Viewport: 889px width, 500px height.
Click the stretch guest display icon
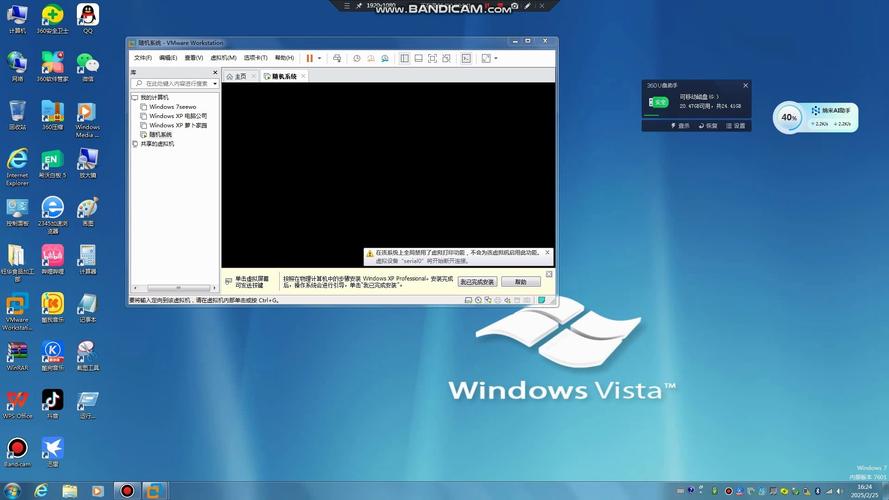[486, 58]
